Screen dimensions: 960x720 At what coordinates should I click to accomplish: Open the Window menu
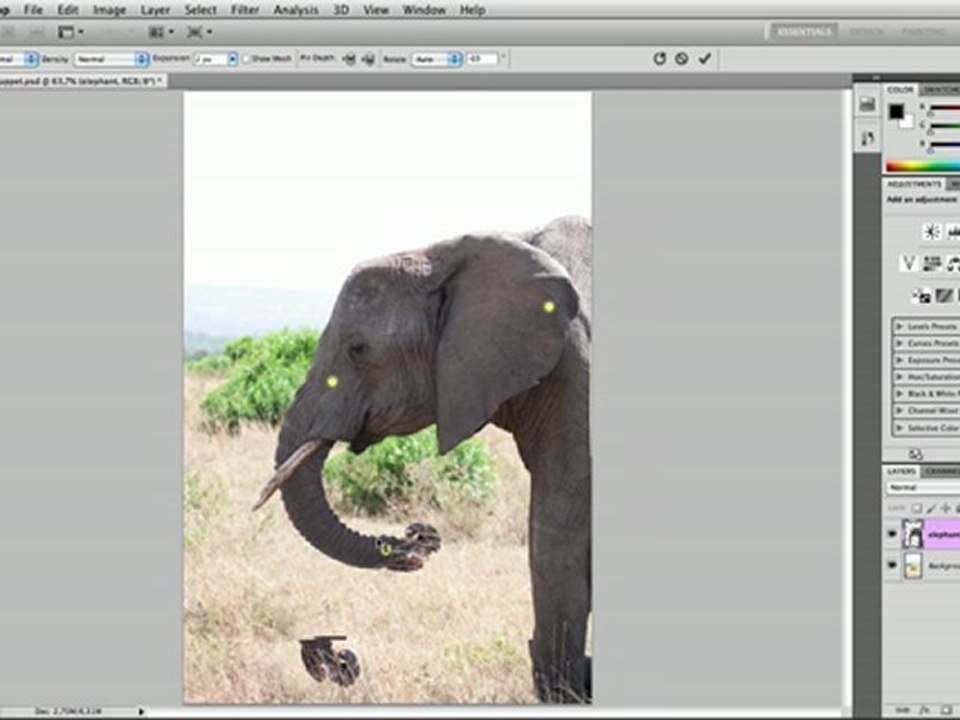click(424, 10)
